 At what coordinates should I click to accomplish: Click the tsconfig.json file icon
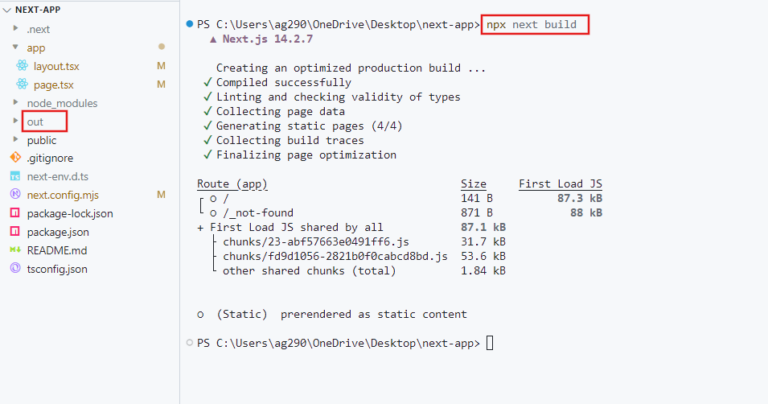15,268
